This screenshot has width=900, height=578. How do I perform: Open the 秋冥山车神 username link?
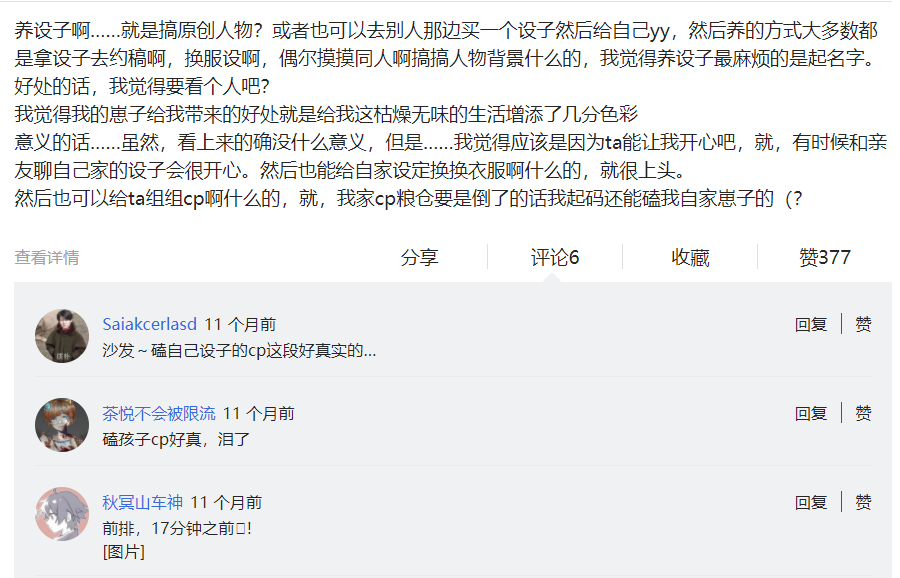point(142,502)
